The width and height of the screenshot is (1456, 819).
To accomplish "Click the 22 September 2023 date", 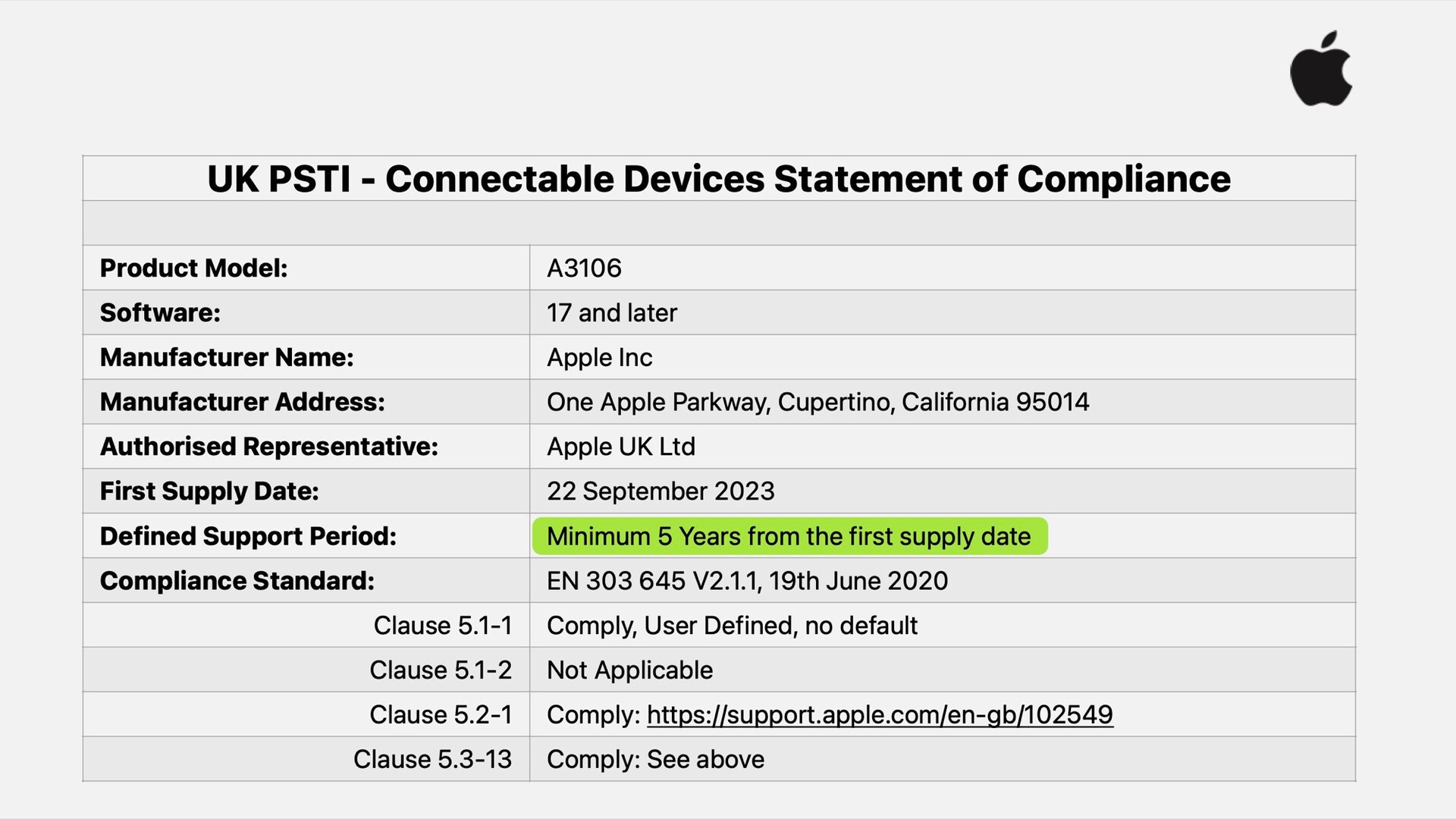I will coord(661,491).
